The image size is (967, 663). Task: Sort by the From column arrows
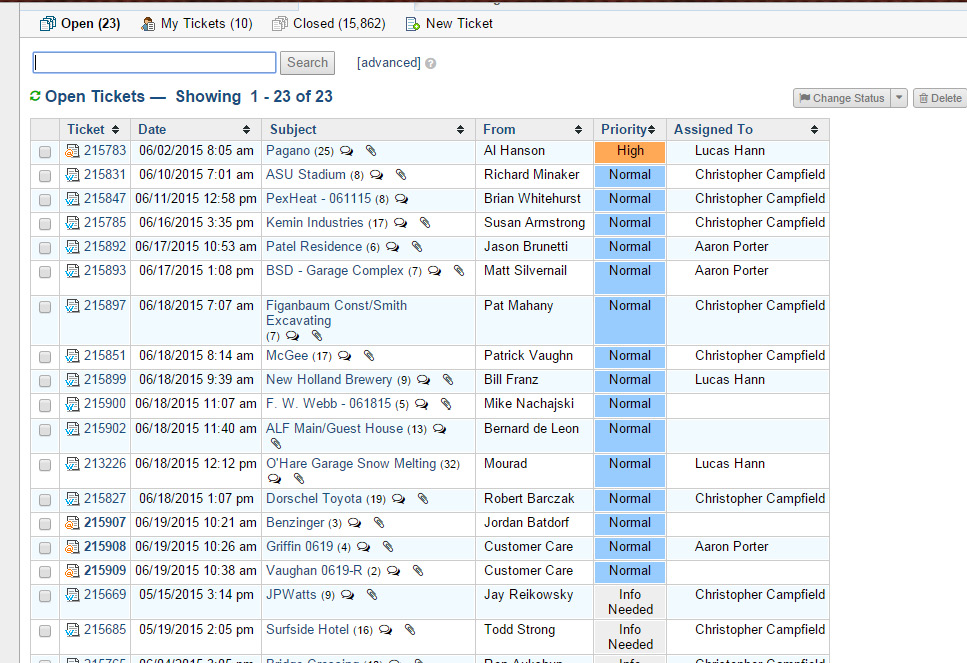click(578, 130)
